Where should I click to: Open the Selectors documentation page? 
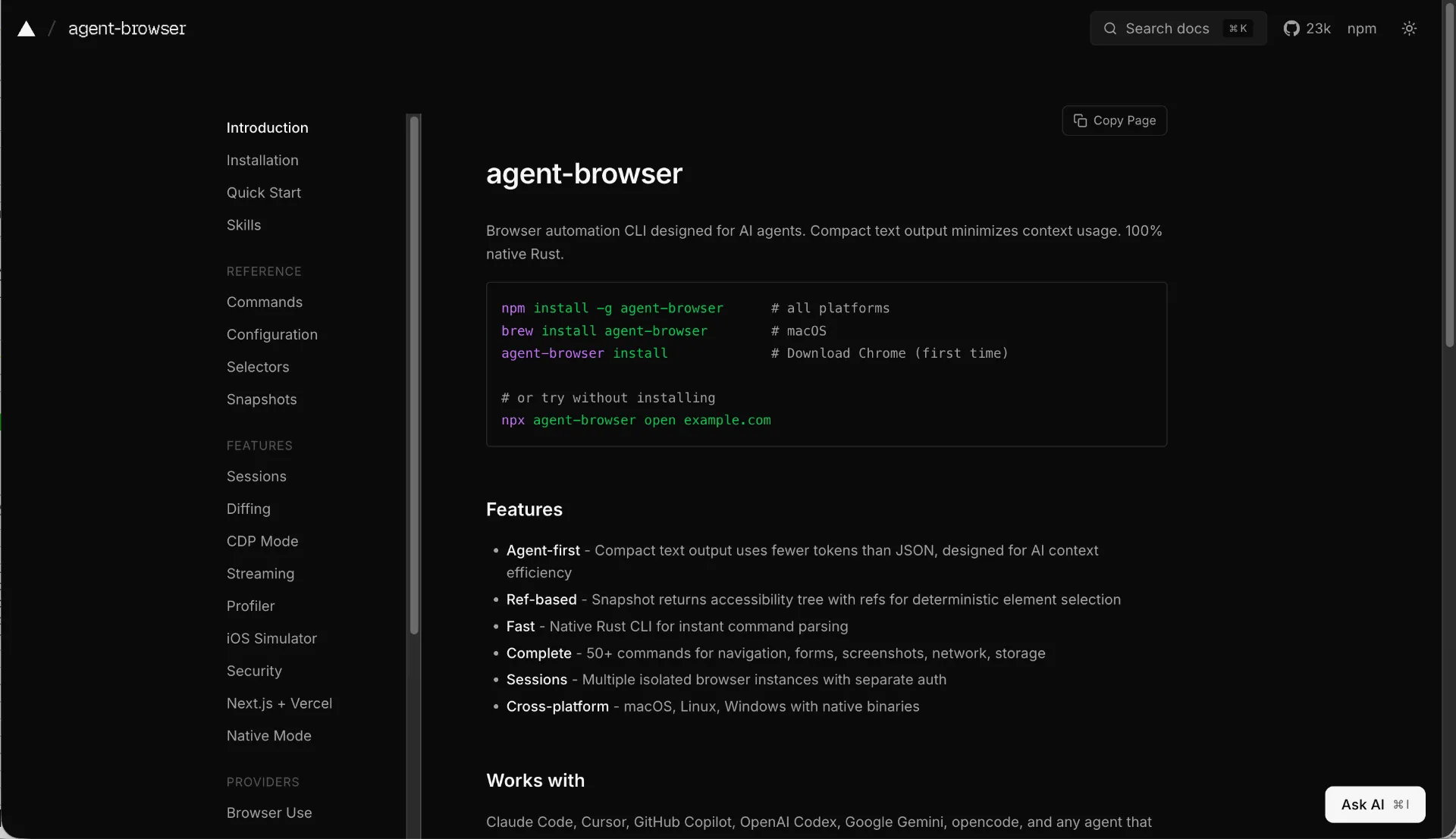point(259,367)
